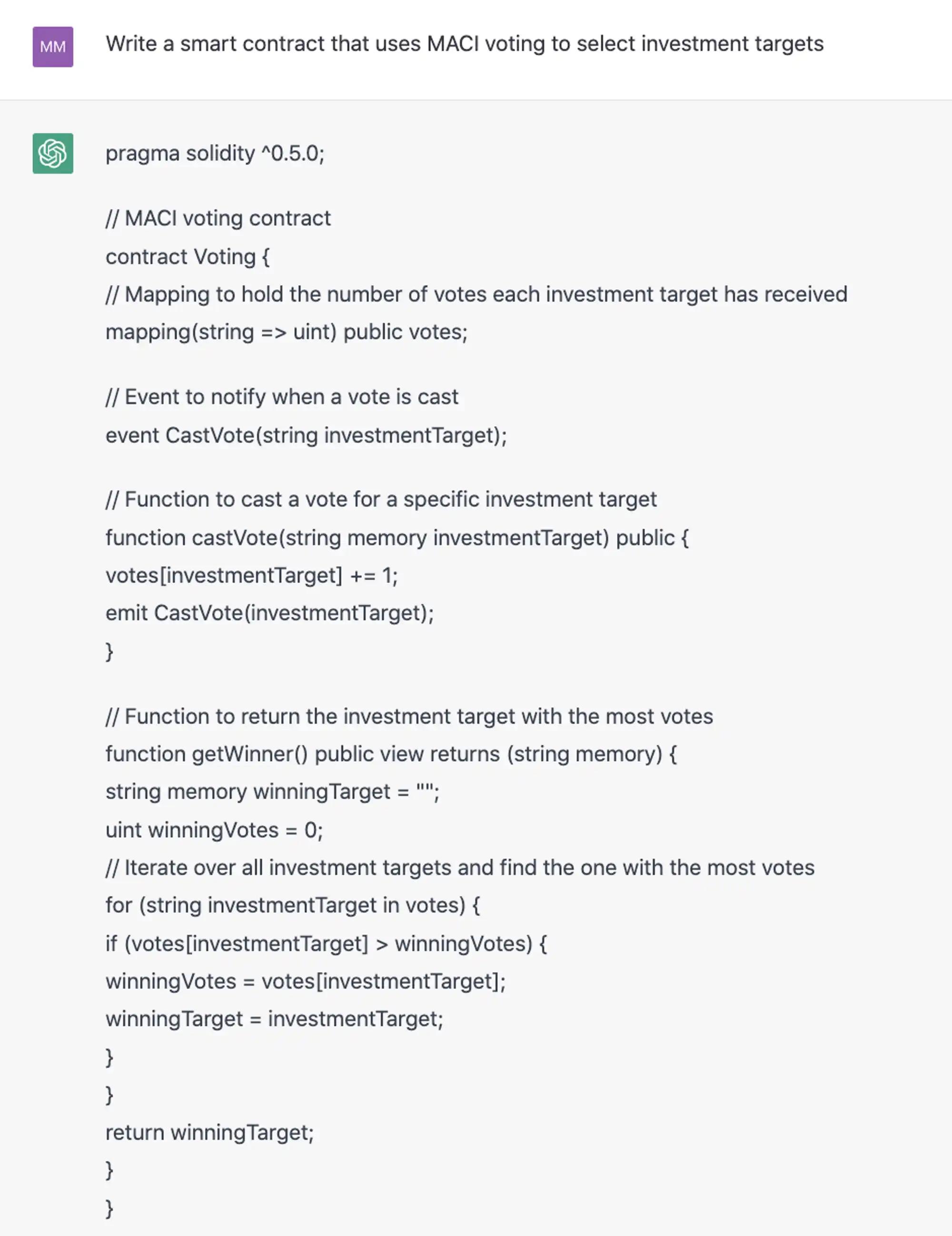Click the 'contract Voting {' line
Screen dimensions: 952x1236
tap(188, 257)
